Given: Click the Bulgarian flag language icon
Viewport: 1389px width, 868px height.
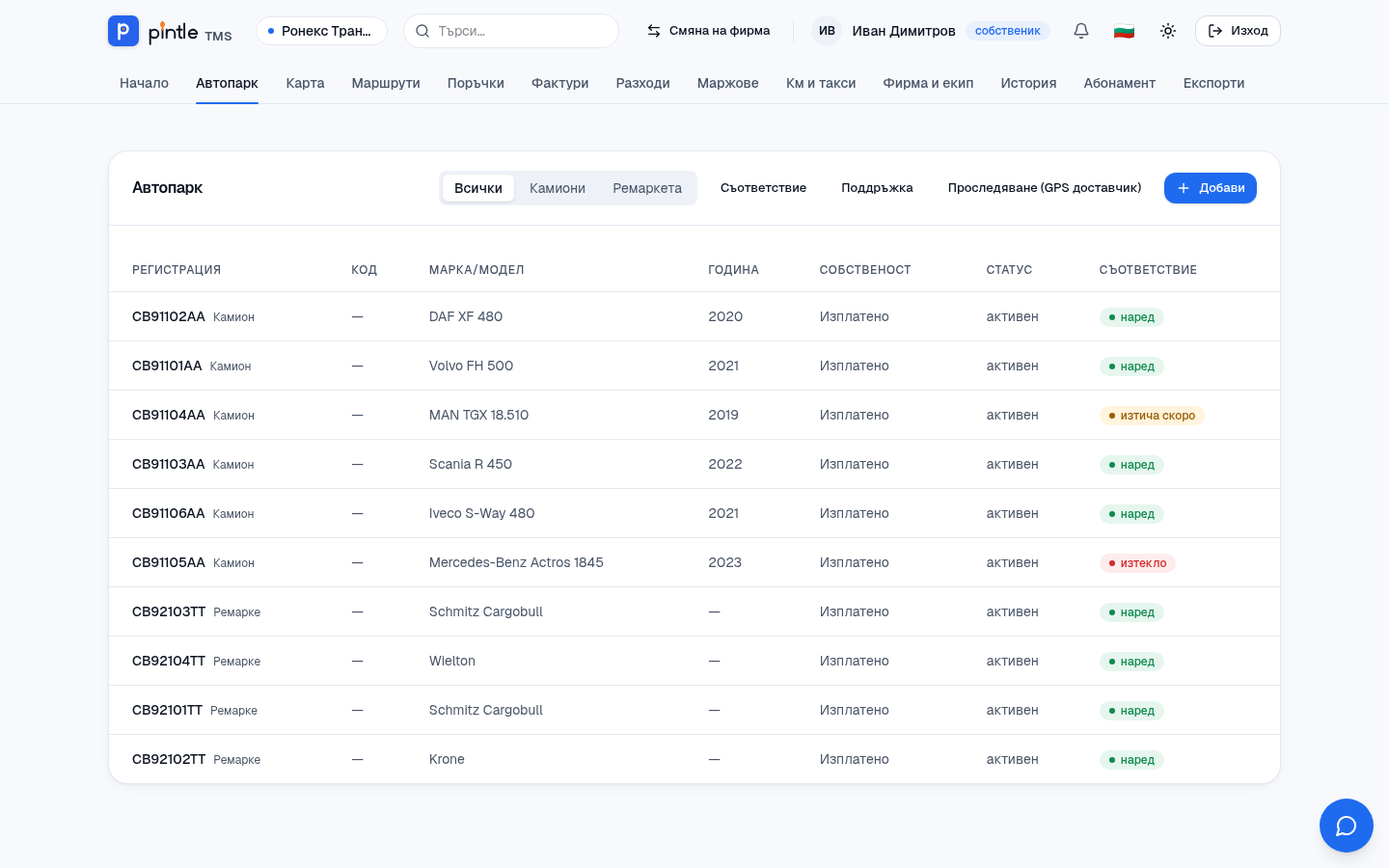Looking at the screenshot, I should tap(1124, 31).
